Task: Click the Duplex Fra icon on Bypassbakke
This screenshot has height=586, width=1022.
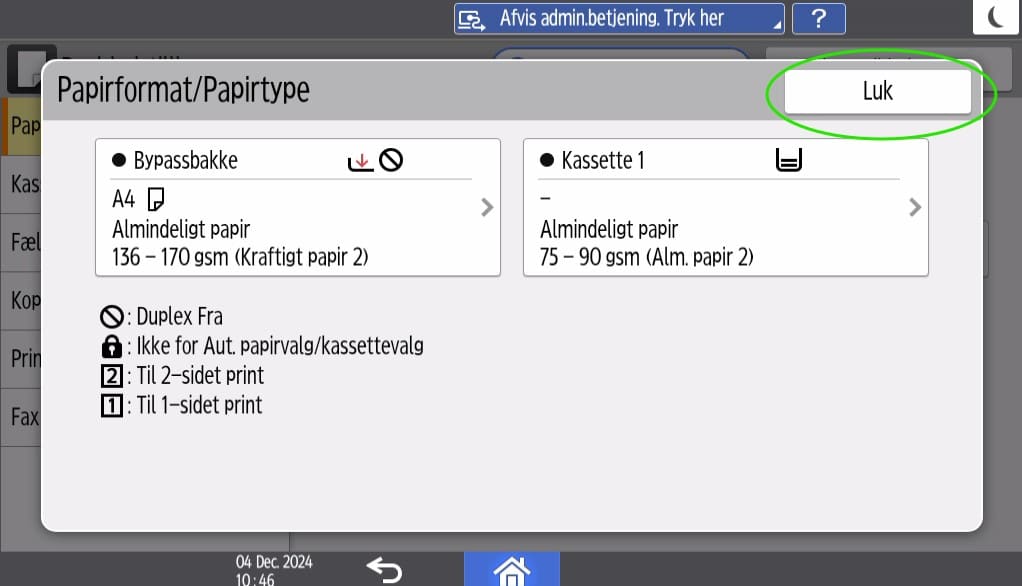Action: [391, 160]
